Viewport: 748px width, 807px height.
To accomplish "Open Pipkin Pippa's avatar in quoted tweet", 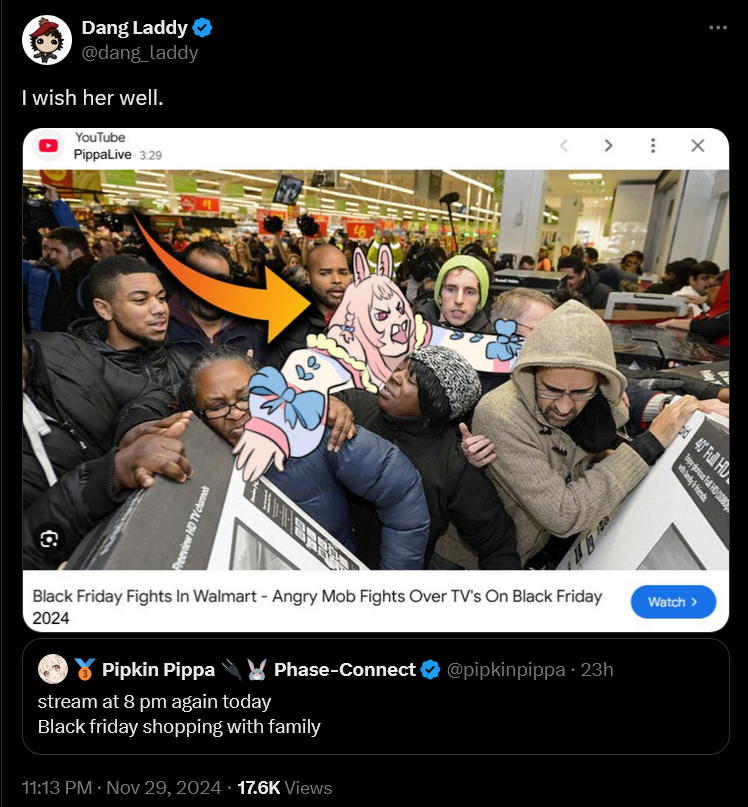I will pos(53,669).
